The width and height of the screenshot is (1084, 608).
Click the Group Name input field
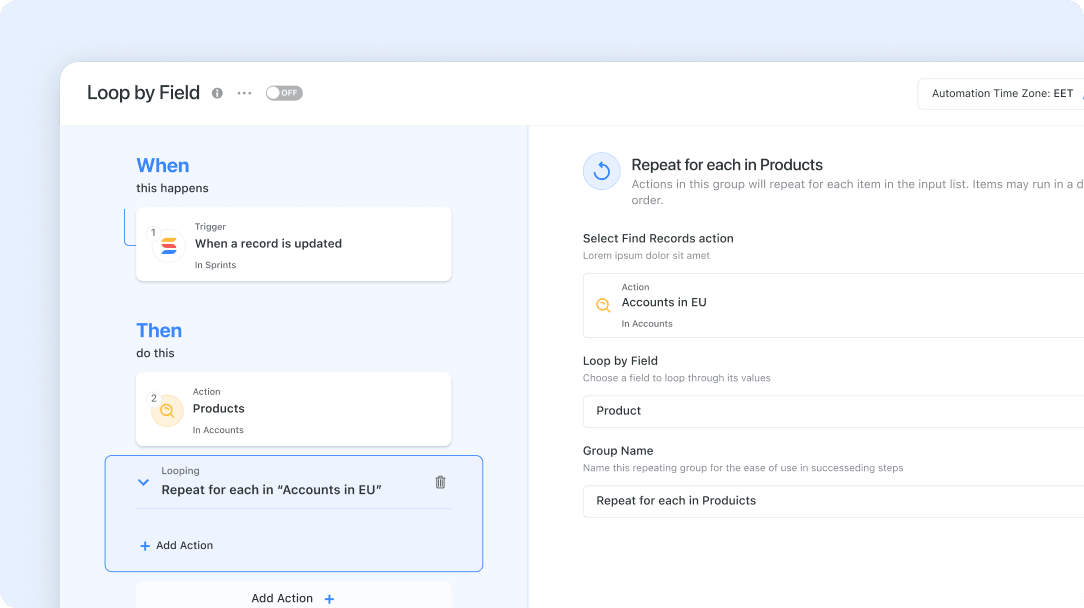tap(833, 501)
